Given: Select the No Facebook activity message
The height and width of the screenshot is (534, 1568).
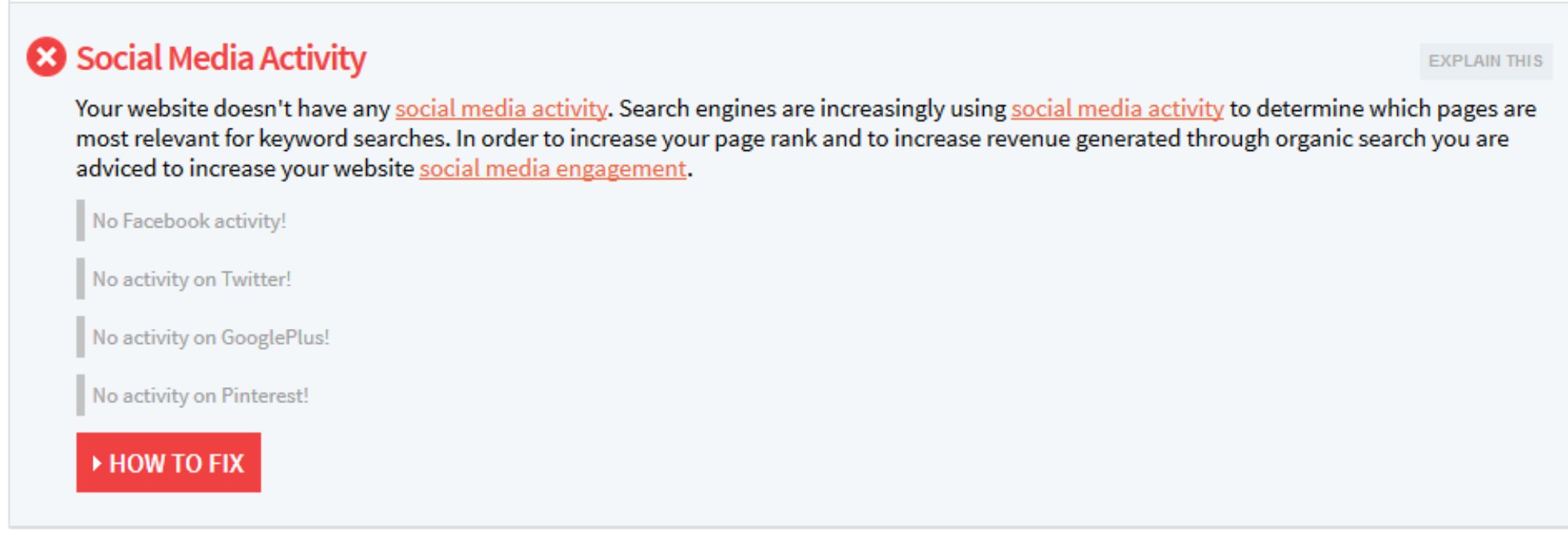Looking at the screenshot, I should pos(189,221).
